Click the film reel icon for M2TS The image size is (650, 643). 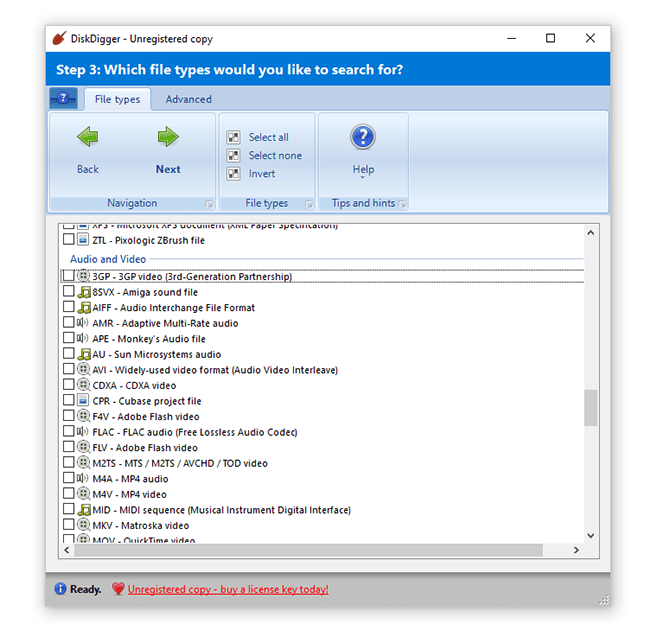tap(84, 463)
